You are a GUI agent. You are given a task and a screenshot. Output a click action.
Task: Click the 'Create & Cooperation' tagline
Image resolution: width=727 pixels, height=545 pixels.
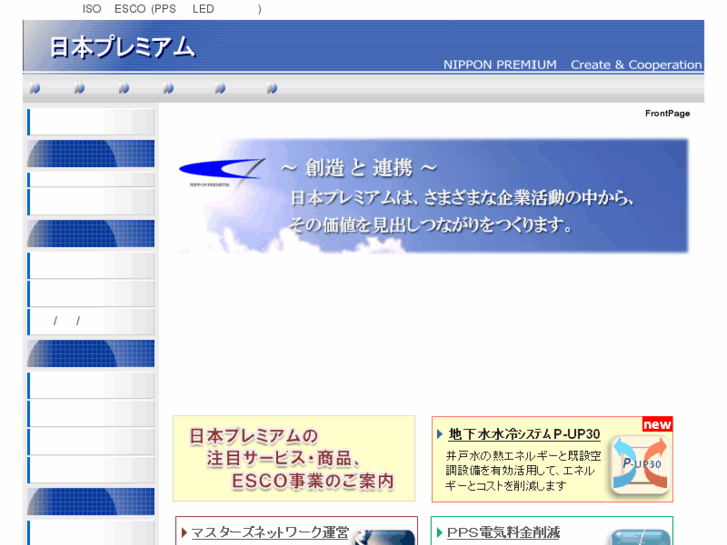(636, 64)
